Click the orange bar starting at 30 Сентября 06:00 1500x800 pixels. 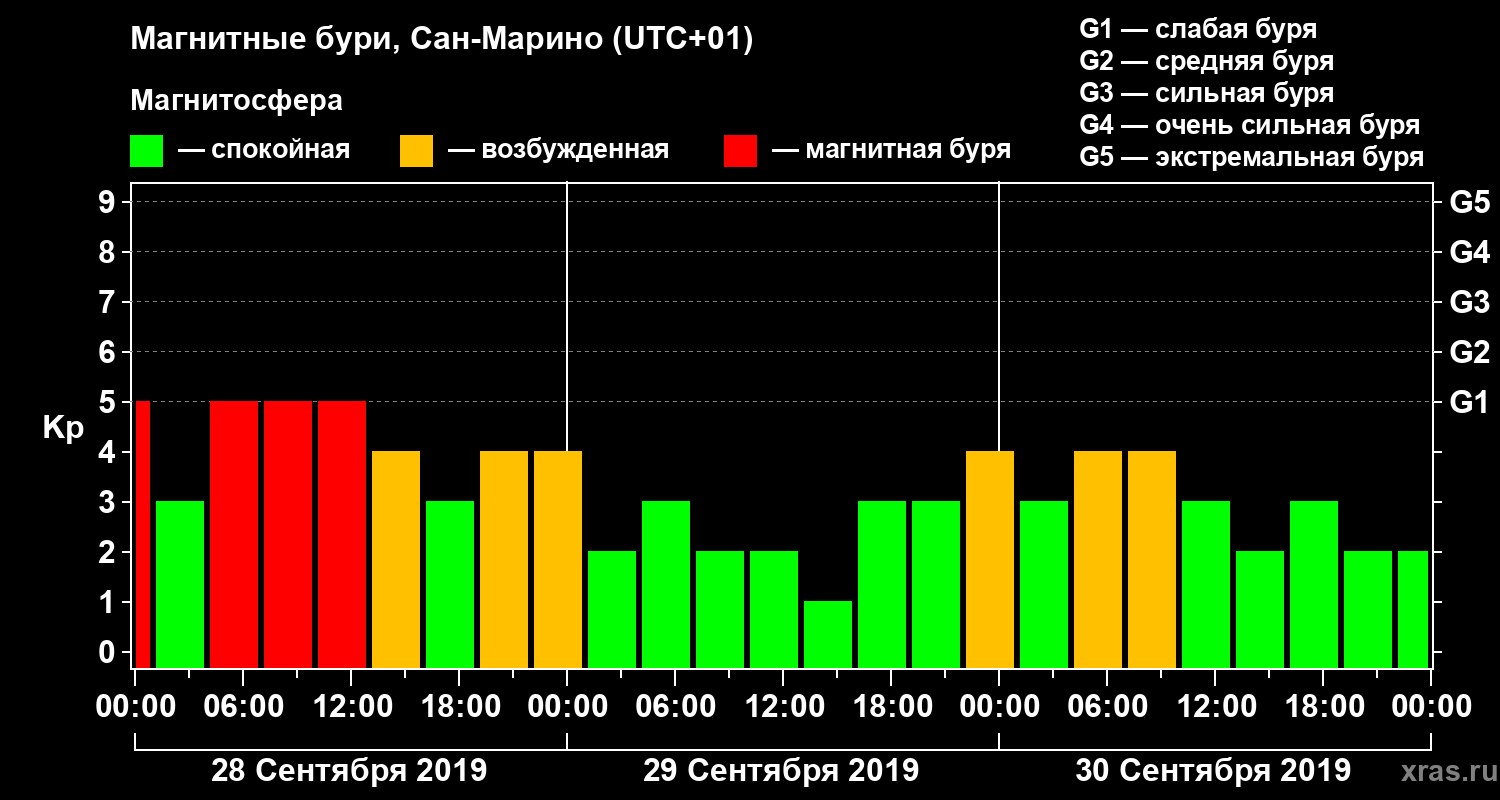[x=1098, y=559]
